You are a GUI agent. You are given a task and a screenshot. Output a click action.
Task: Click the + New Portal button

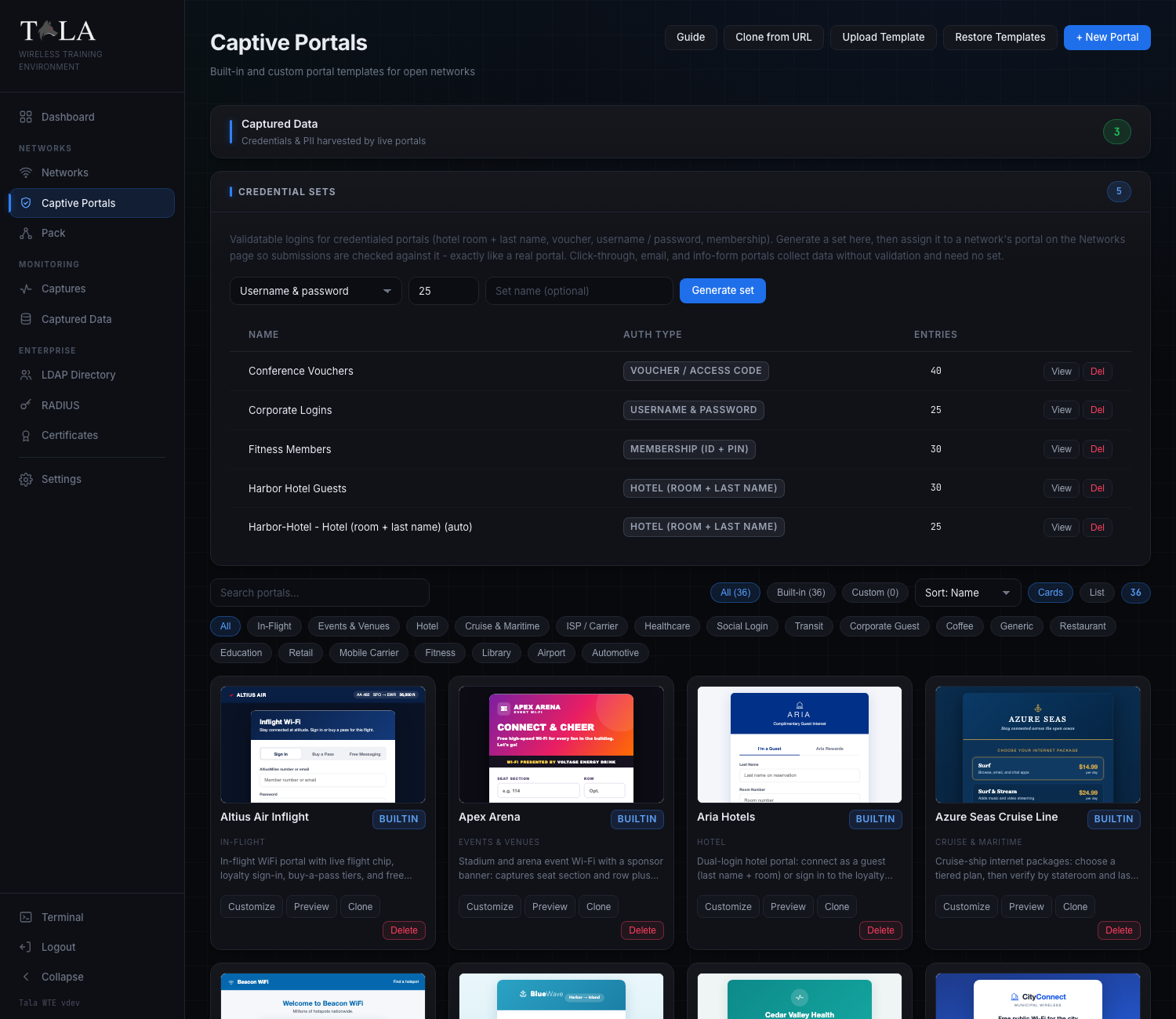(x=1107, y=37)
